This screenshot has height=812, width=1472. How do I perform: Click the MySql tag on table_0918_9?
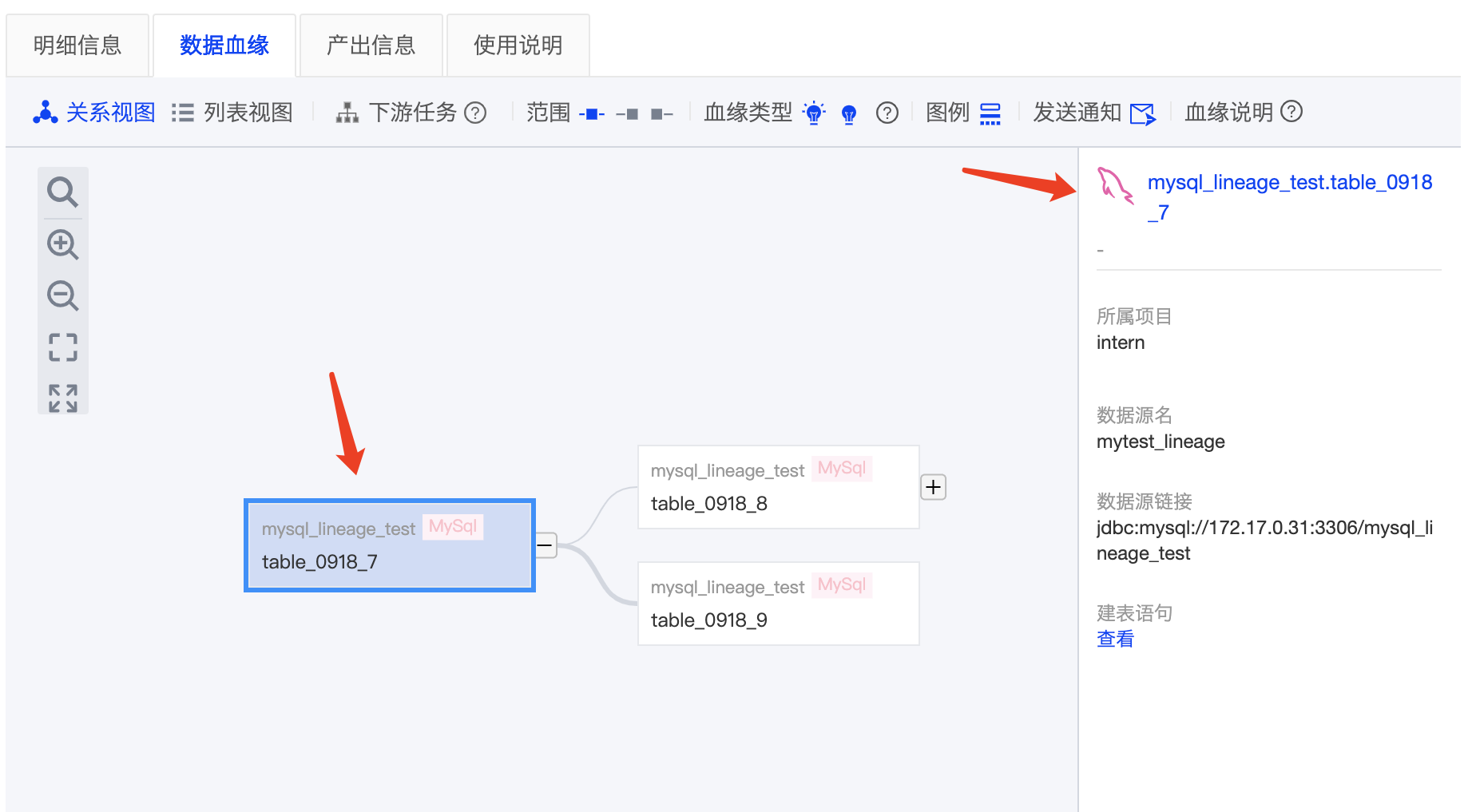[842, 584]
